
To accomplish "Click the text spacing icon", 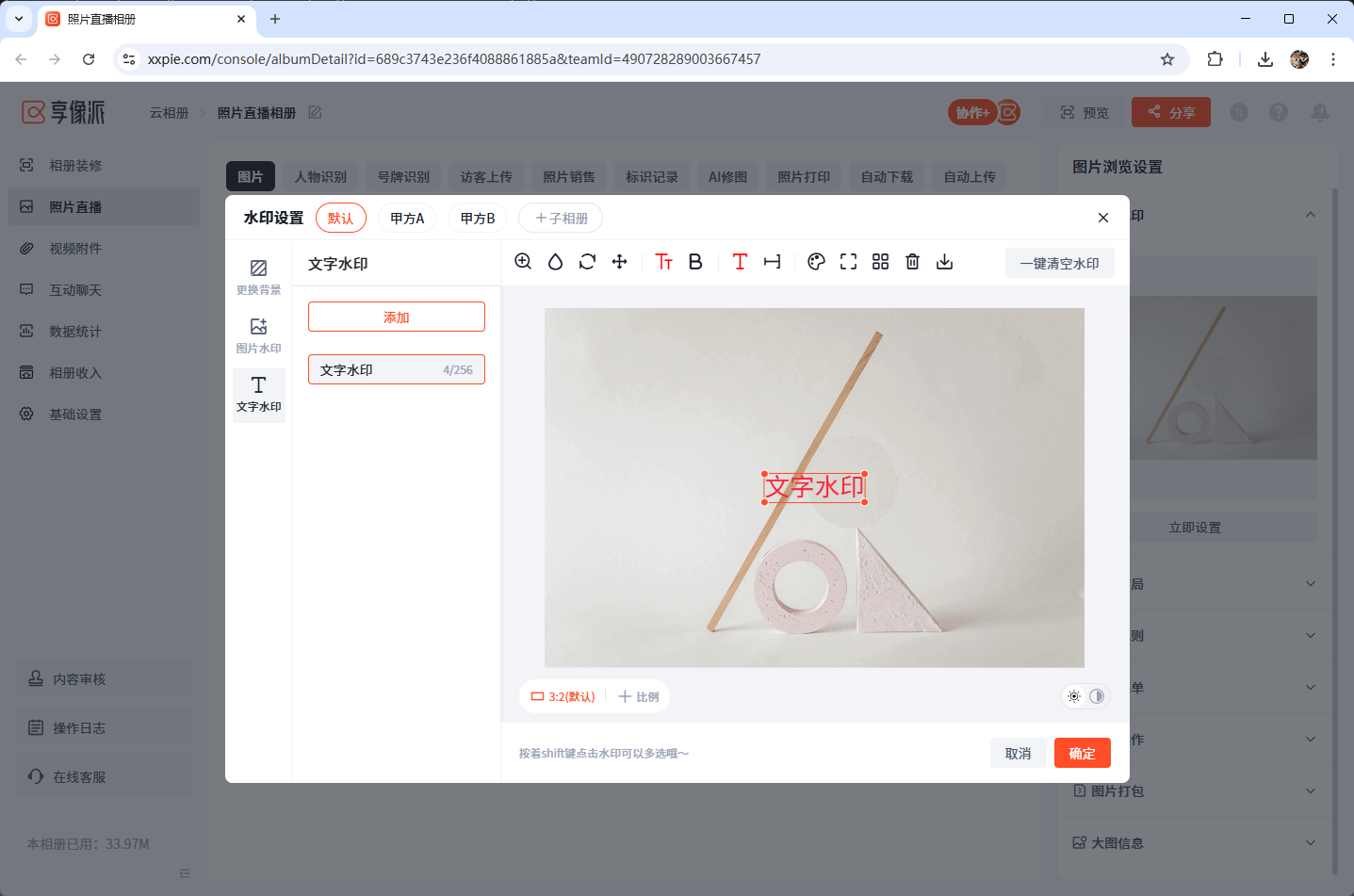I will (772, 262).
